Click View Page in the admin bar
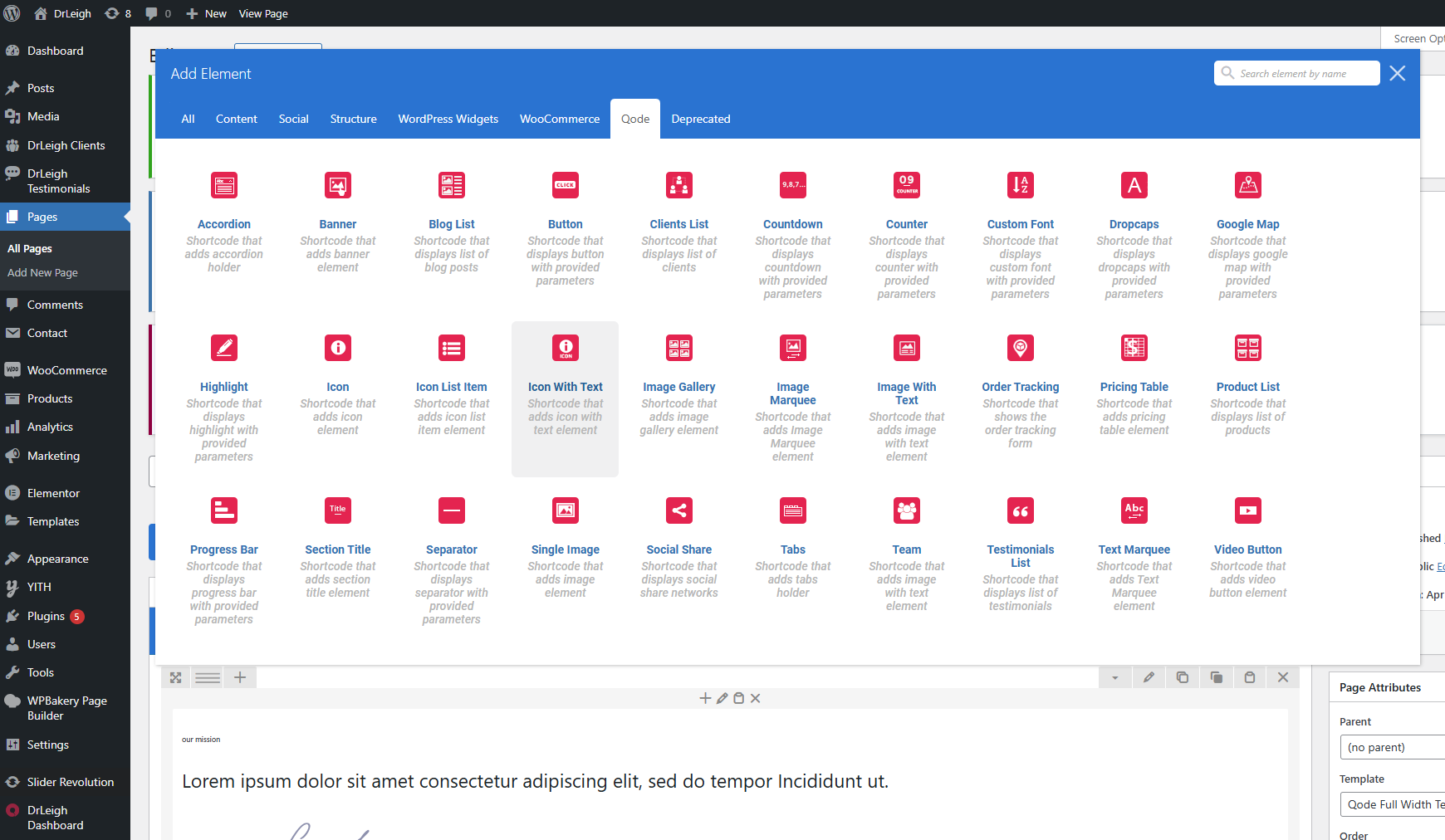1445x840 pixels. (263, 13)
